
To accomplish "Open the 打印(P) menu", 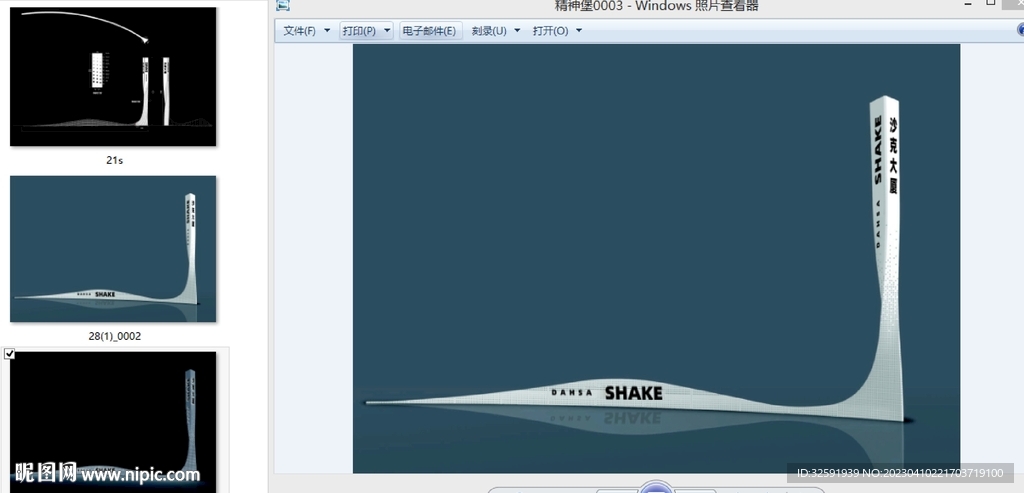I will 359,31.
